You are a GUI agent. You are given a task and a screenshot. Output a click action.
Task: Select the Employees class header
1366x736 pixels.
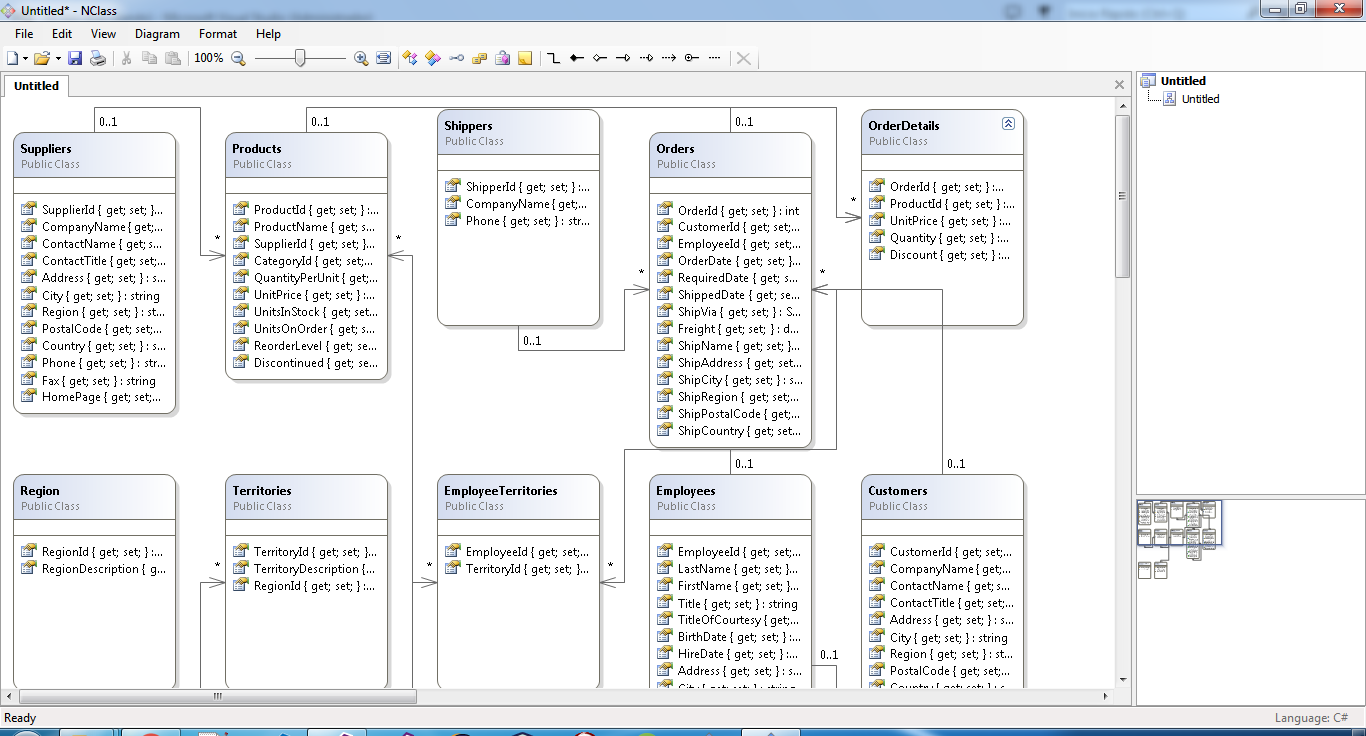coord(731,498)
